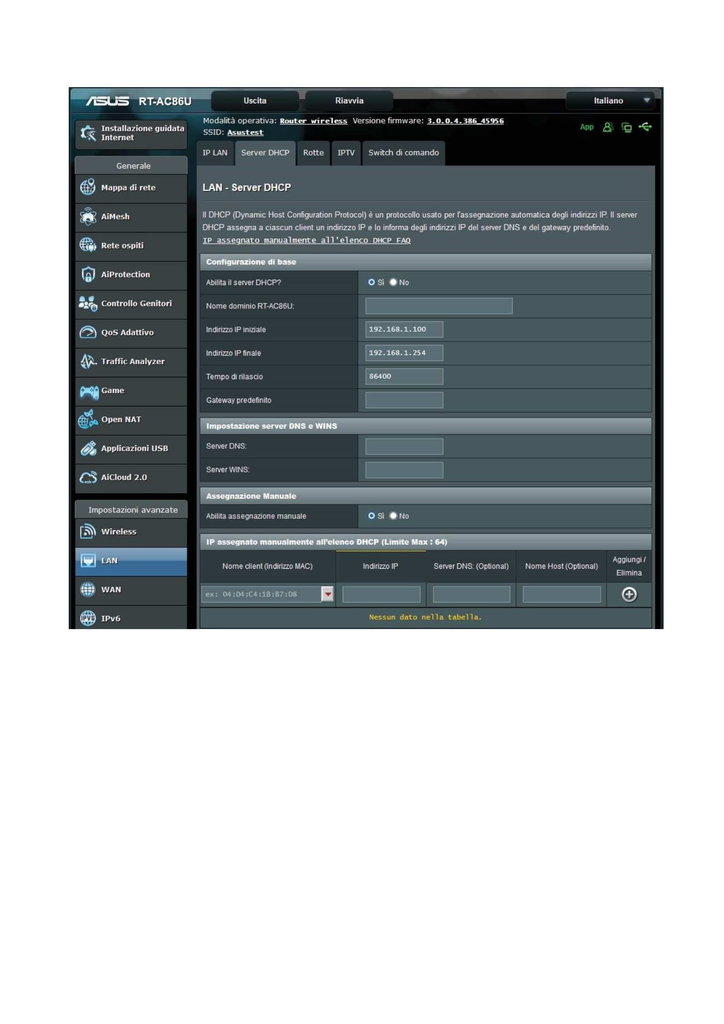Click the Nessun dato nella tabella message
Viewport: 724px width, 1024px height.
tap(426, 617)
